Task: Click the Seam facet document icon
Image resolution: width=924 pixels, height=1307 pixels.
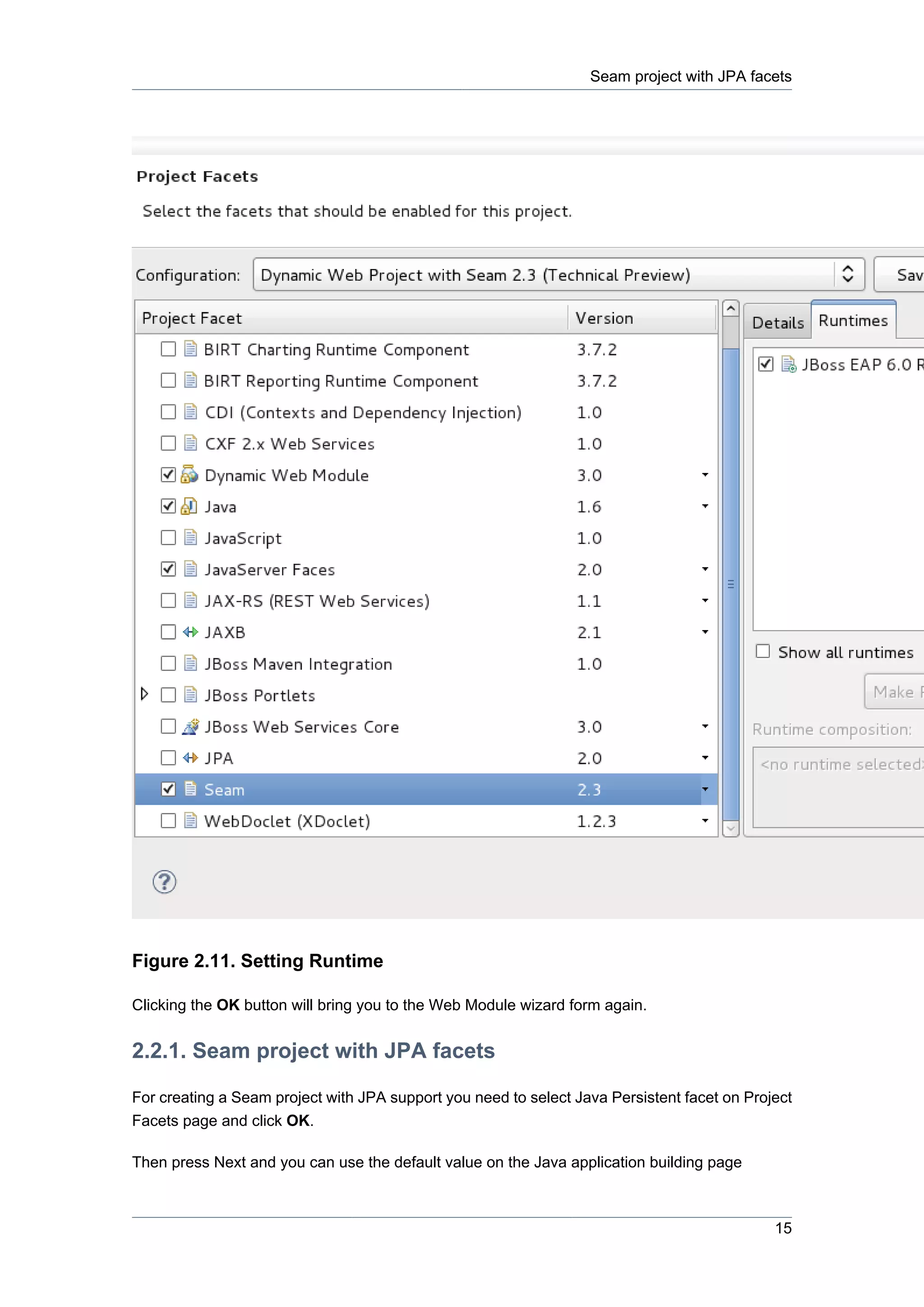Action: pos(190,789)
